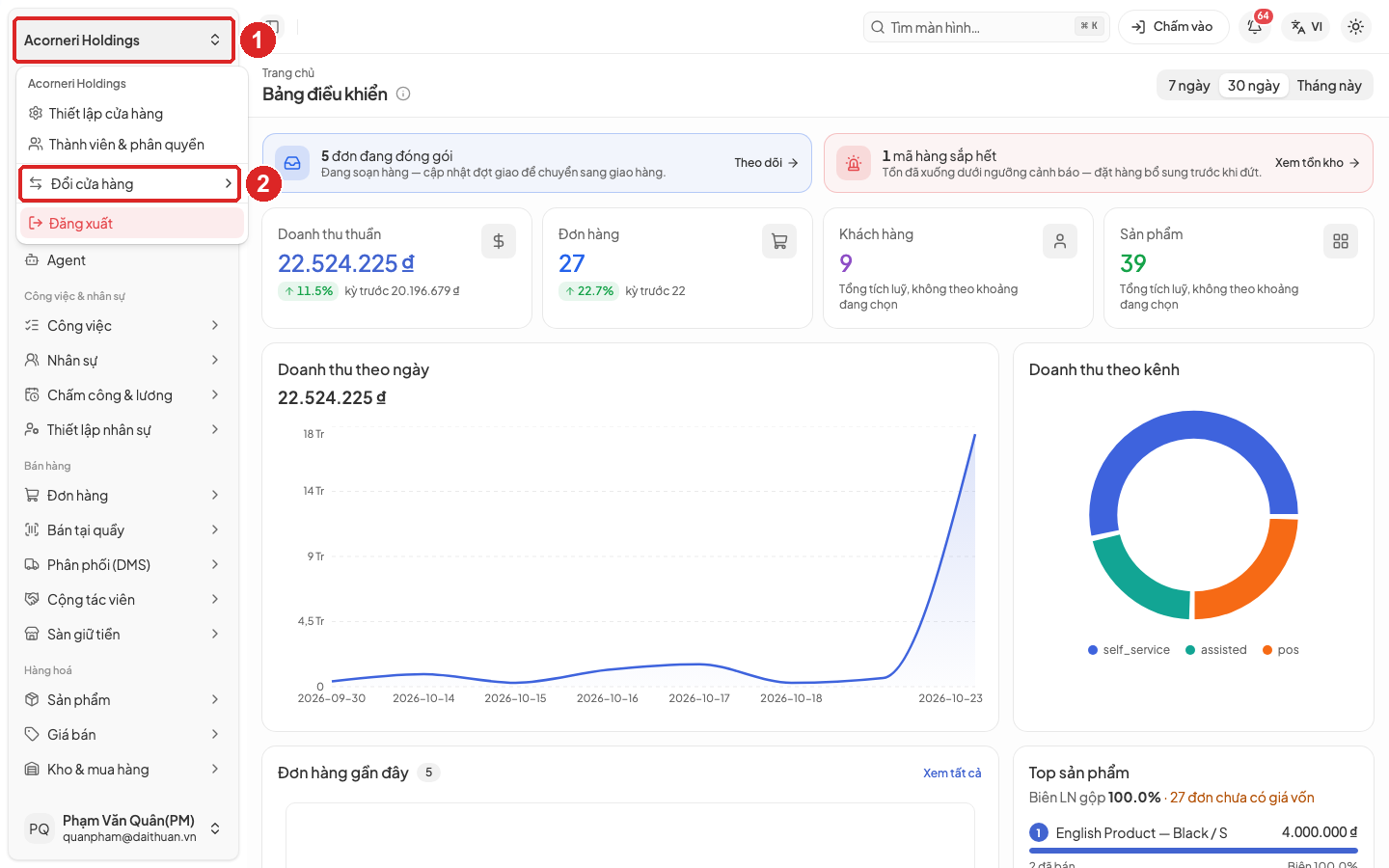Click the dollar icon on Doanh thu thuần card
The height and width of the screenshot is (868, 1389).
tap(499, 241)
